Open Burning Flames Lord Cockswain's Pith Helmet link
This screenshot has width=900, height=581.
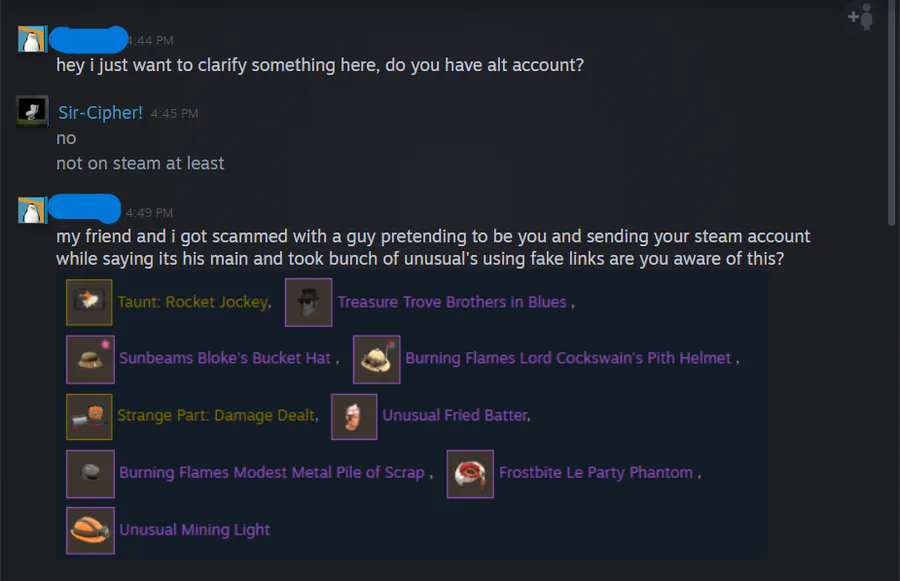tap(568, 358)
